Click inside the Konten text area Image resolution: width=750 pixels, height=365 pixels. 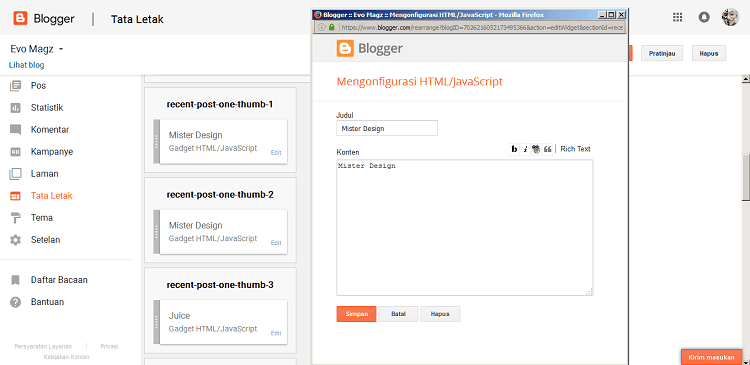[x=464, y=228]
